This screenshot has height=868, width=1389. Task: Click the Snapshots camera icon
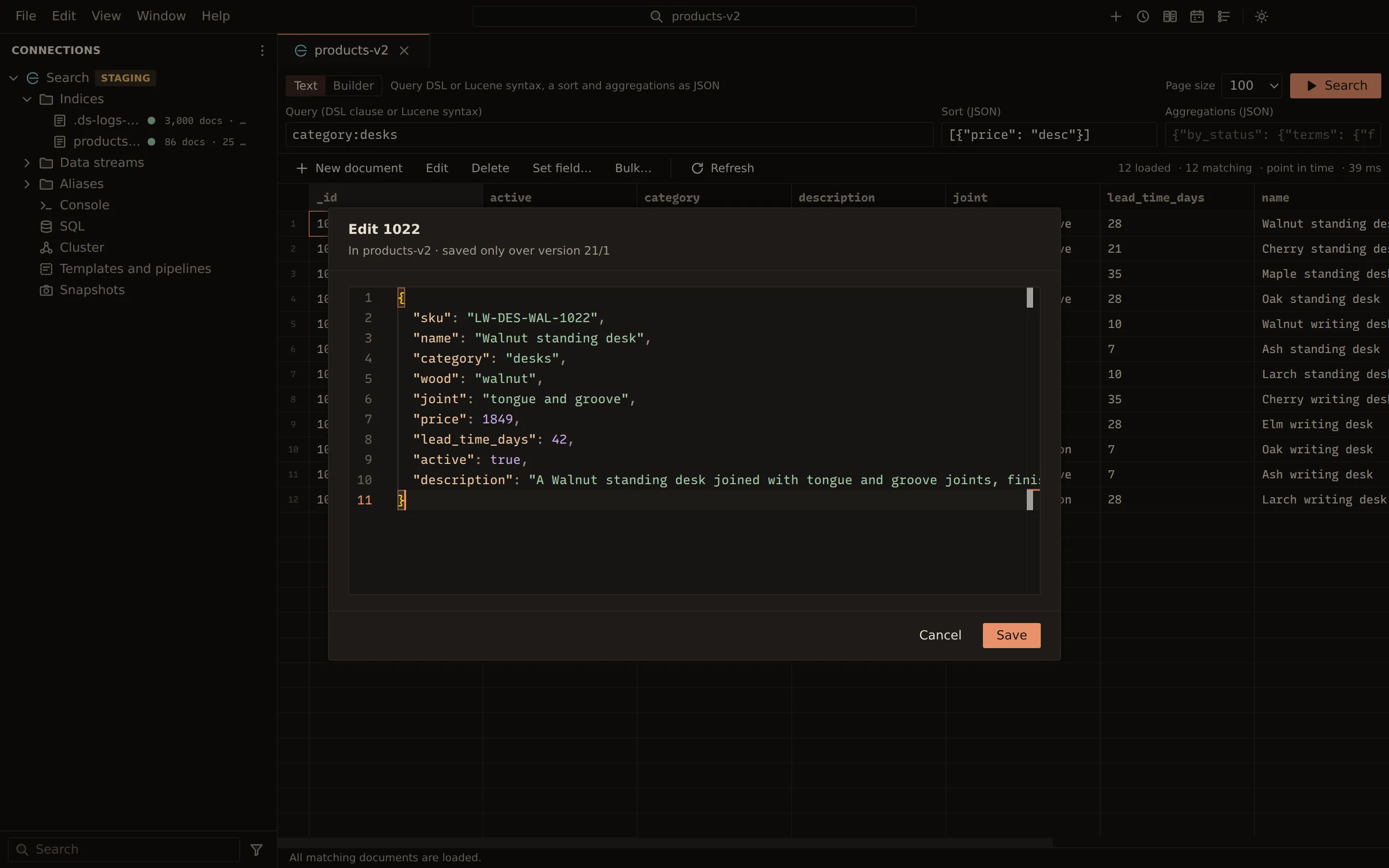(x=46, y=290)
